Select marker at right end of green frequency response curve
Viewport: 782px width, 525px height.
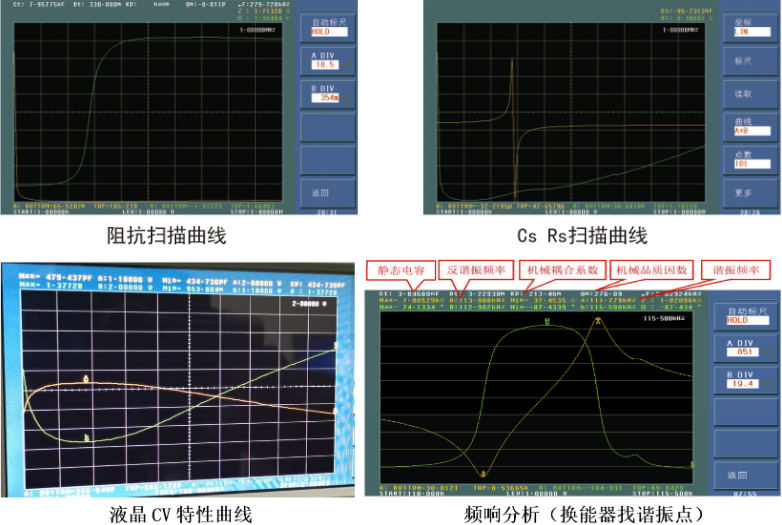click(692, 465)
